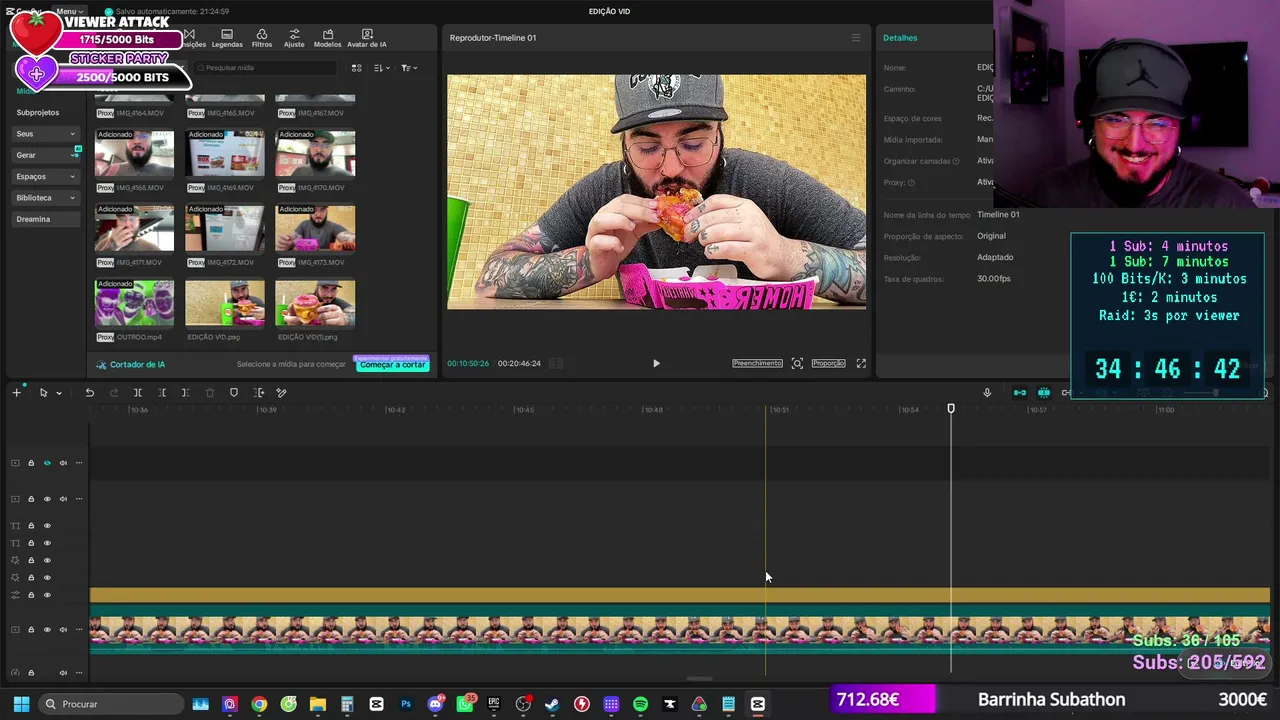This screenshot has height=720, width=1280.
Task: Click the Começar a cortar button
Action: point(392,365)
